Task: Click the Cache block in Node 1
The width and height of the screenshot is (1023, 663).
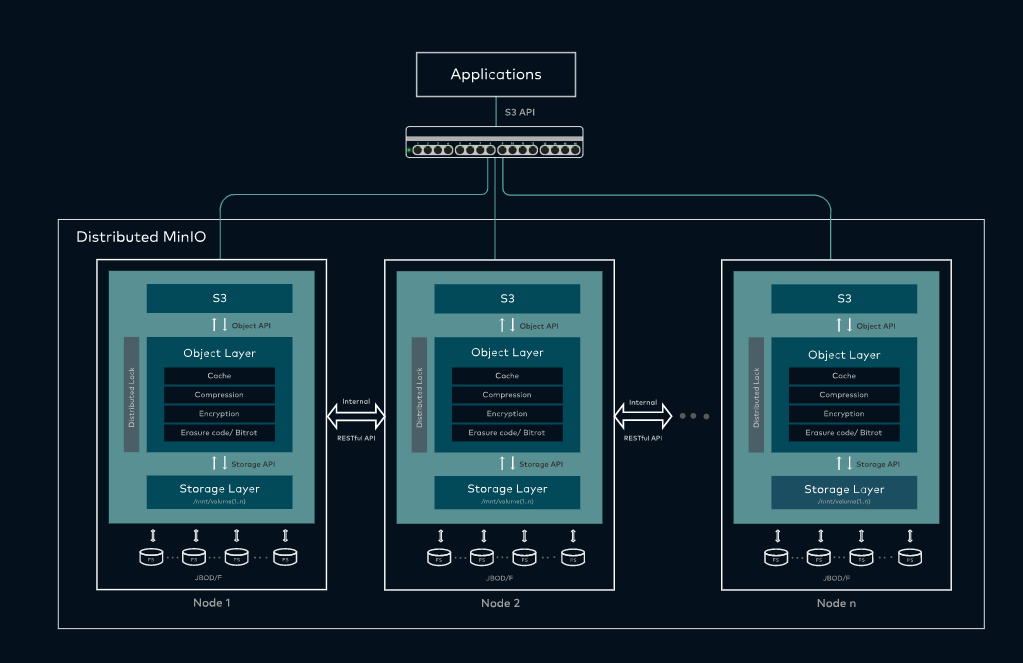Action: (x=219, y=376)
